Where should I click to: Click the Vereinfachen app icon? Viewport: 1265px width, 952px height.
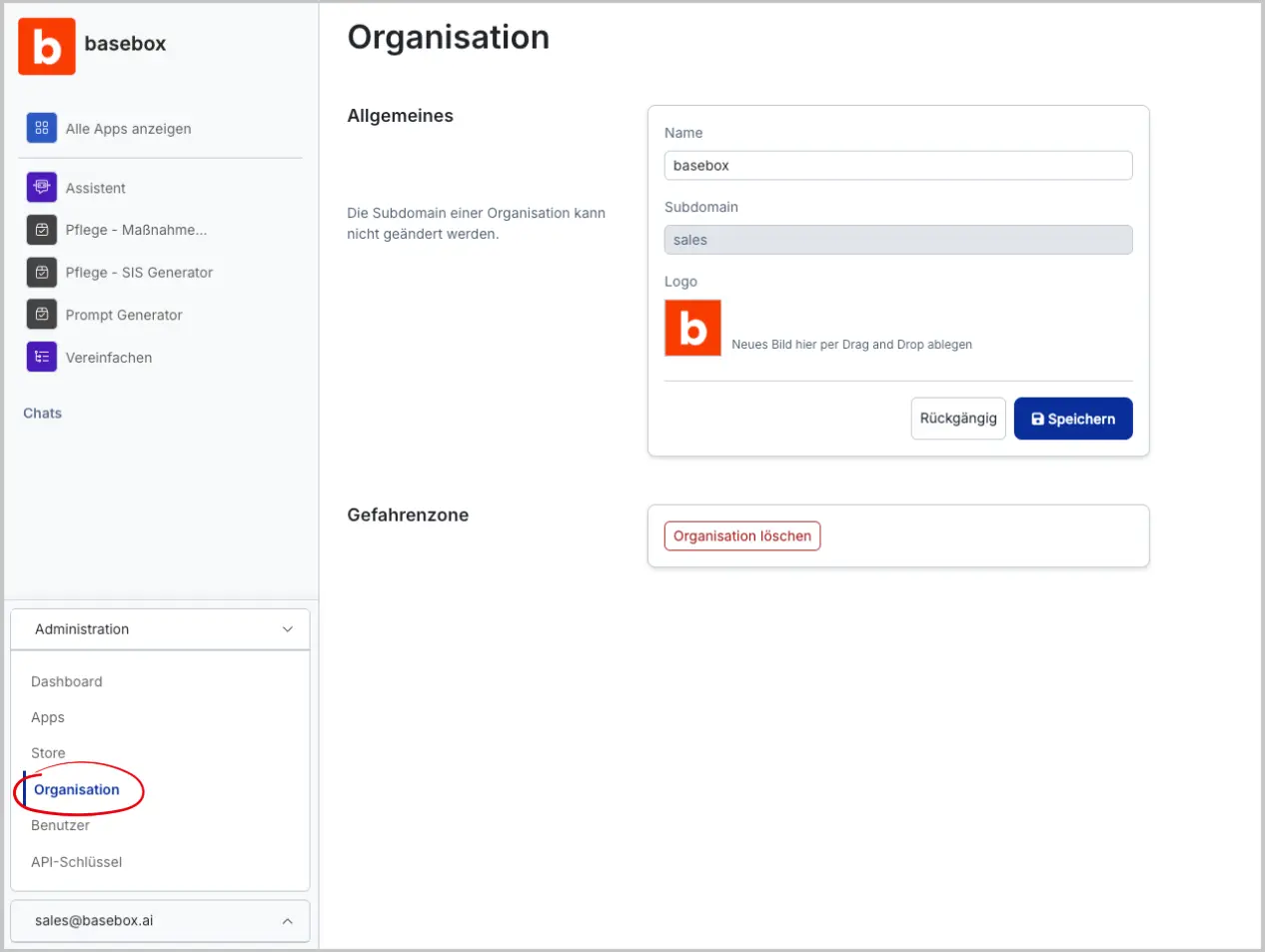[41, 357]
